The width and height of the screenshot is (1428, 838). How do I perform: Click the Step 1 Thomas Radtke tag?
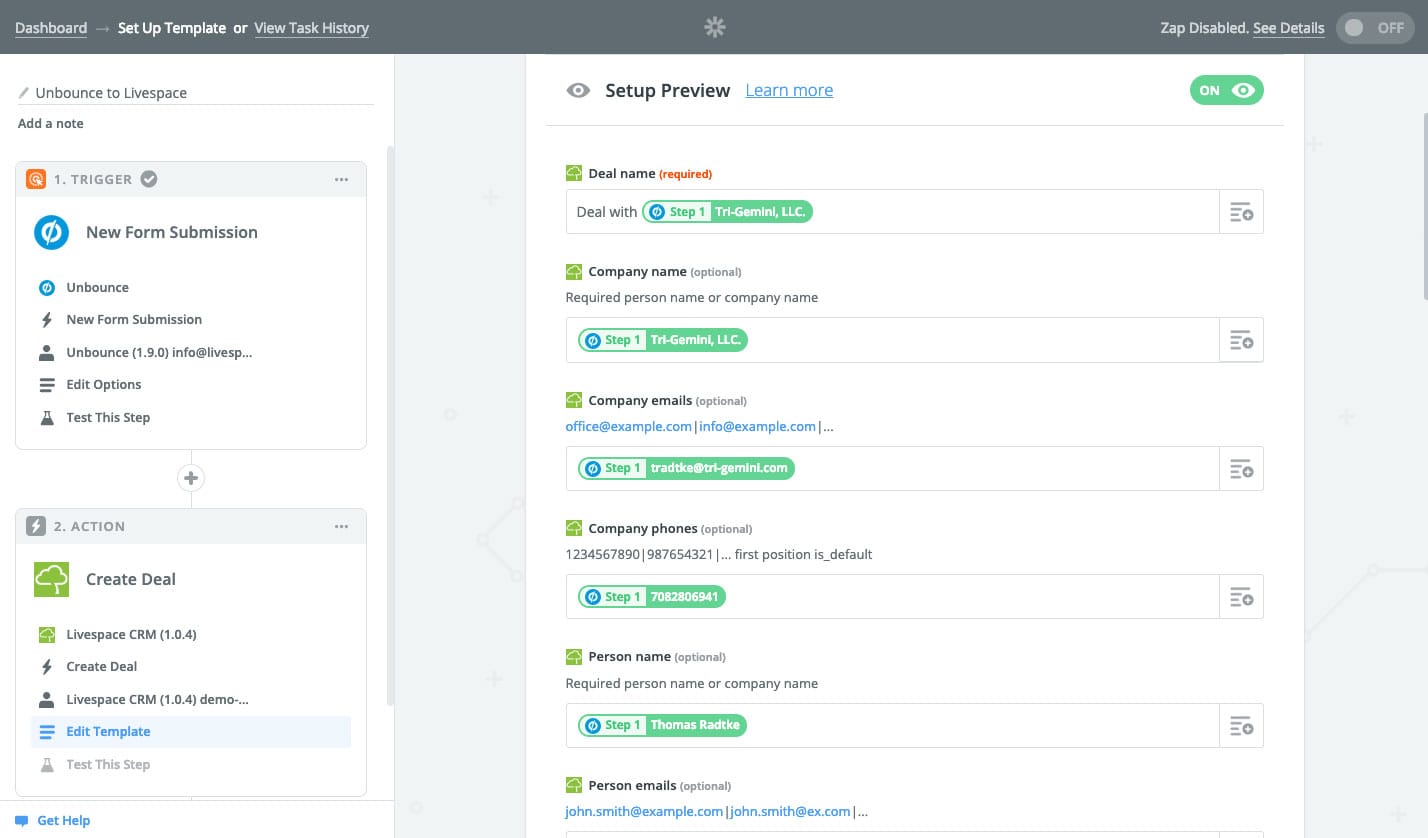pyautogui.click(x=663, y=725)
